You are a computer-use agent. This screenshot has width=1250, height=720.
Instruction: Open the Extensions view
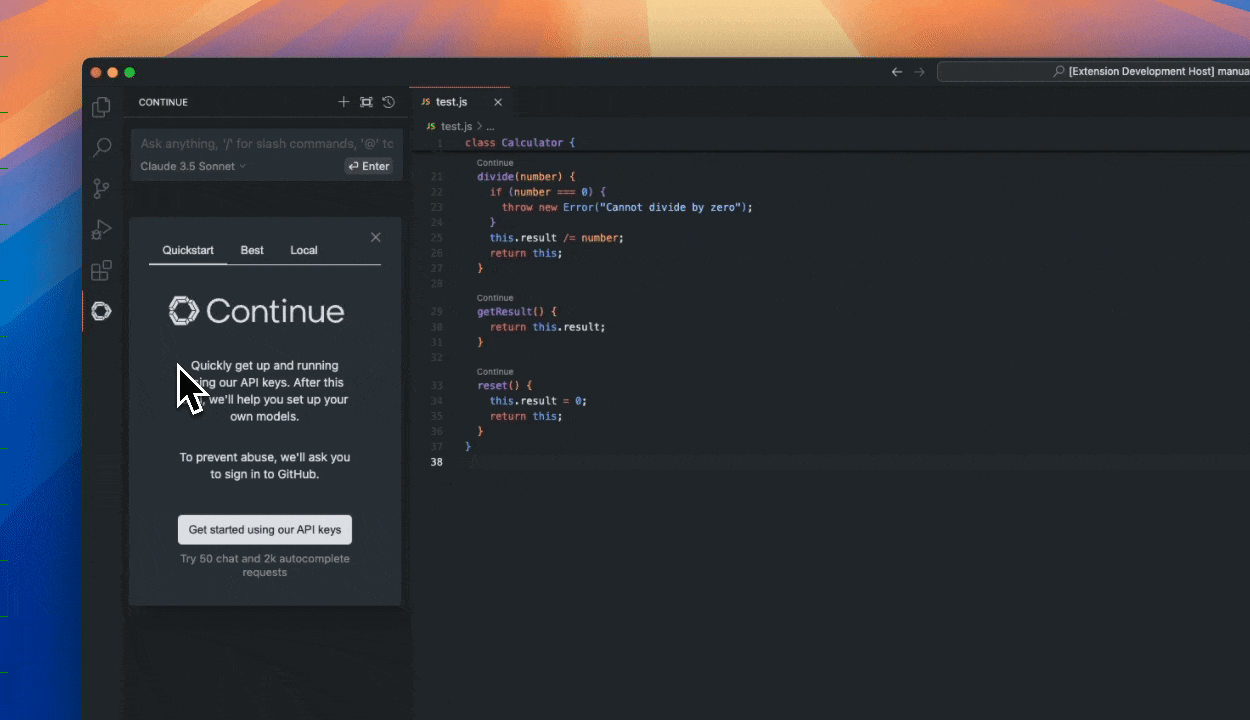point(101,270)
